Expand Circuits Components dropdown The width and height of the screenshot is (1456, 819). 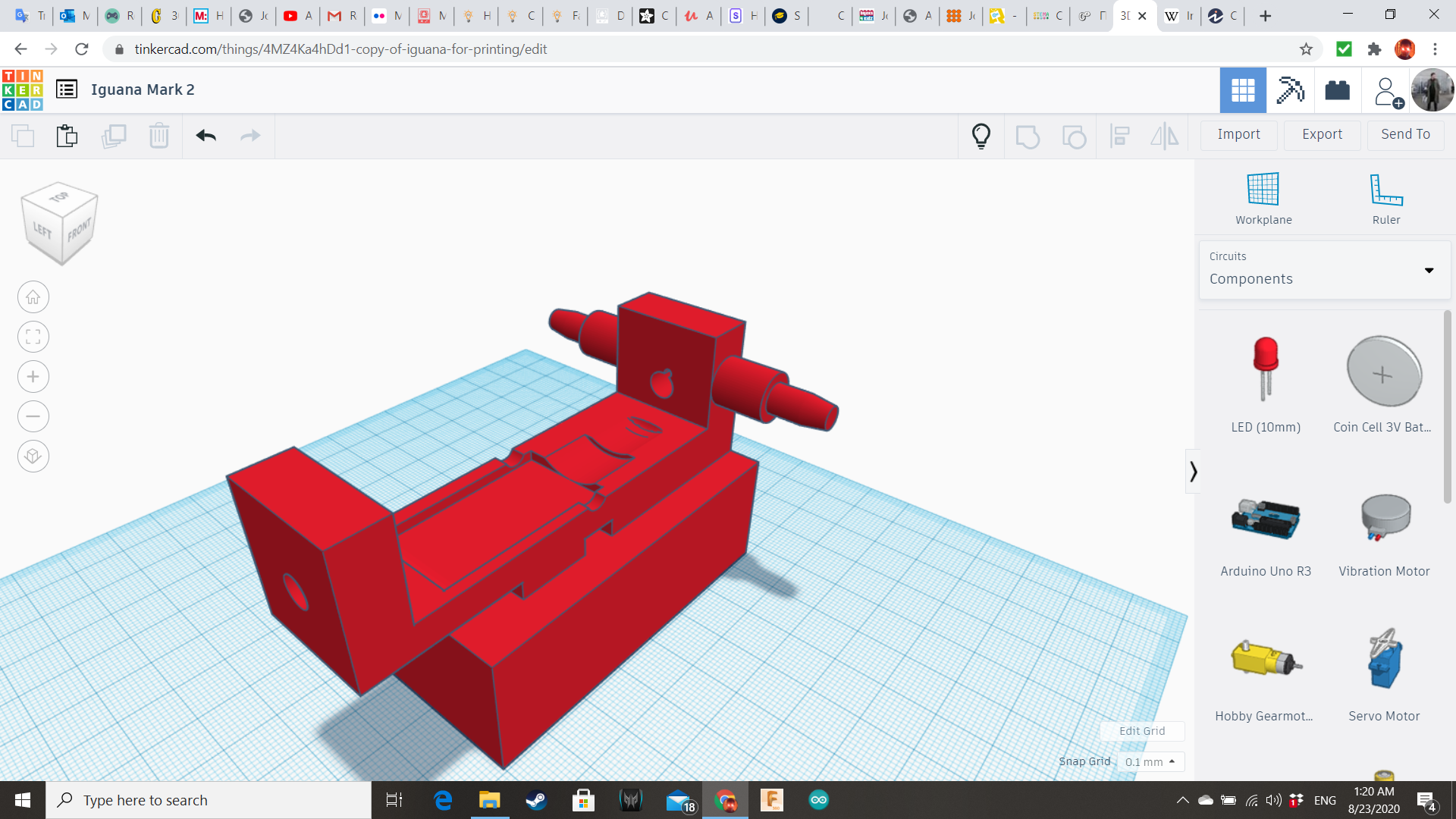coord(1324,269)
